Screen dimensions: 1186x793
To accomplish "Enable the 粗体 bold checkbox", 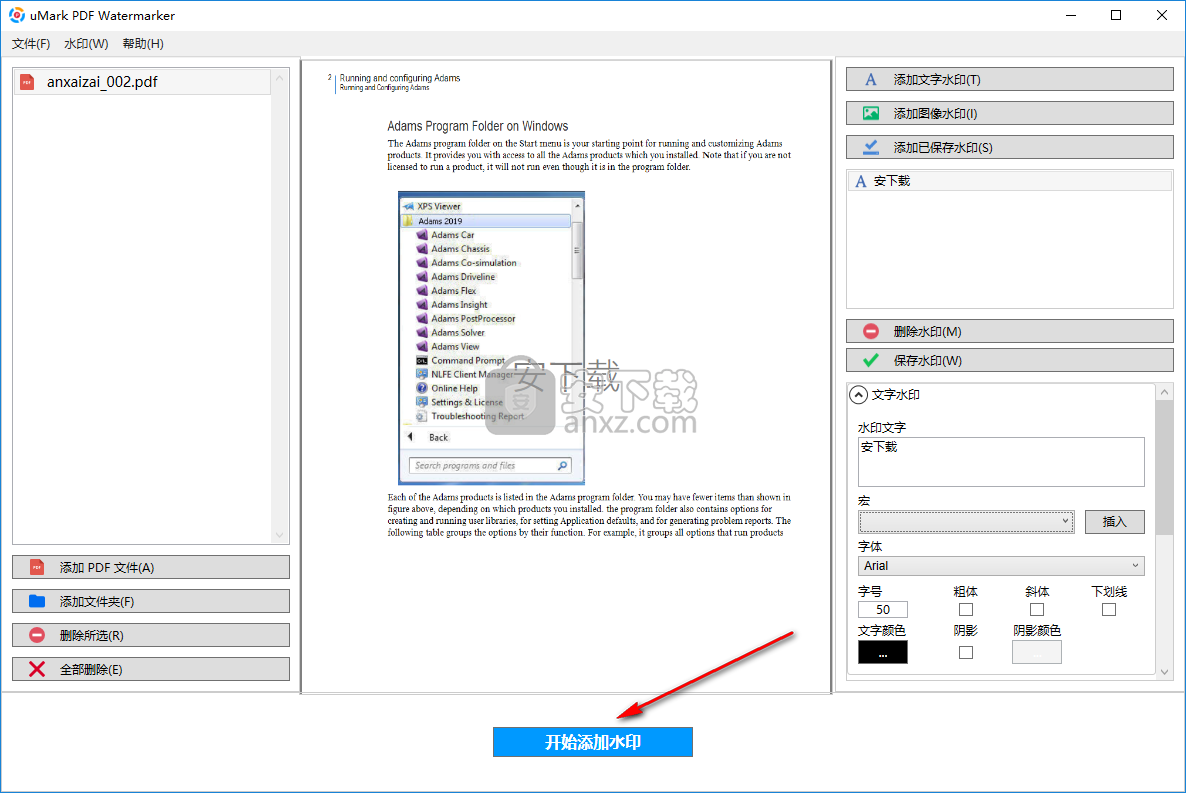I will (966, 610).
